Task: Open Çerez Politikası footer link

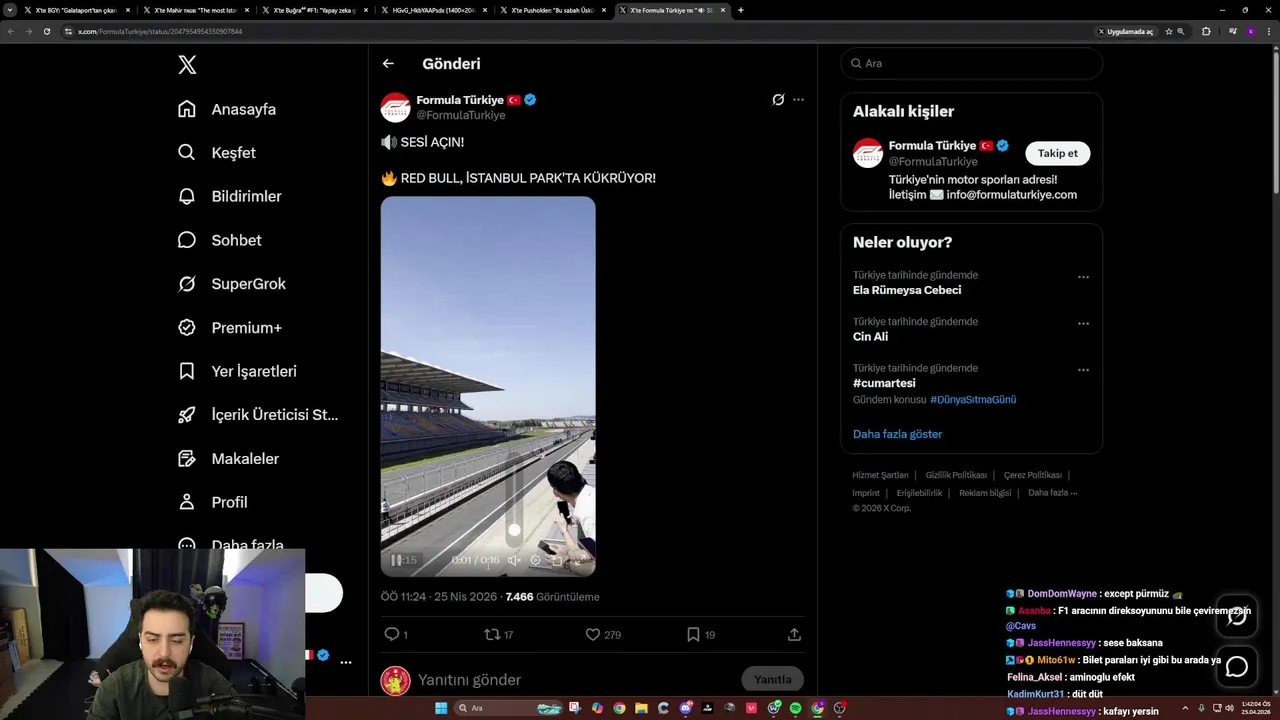Action: [1033, 475]
